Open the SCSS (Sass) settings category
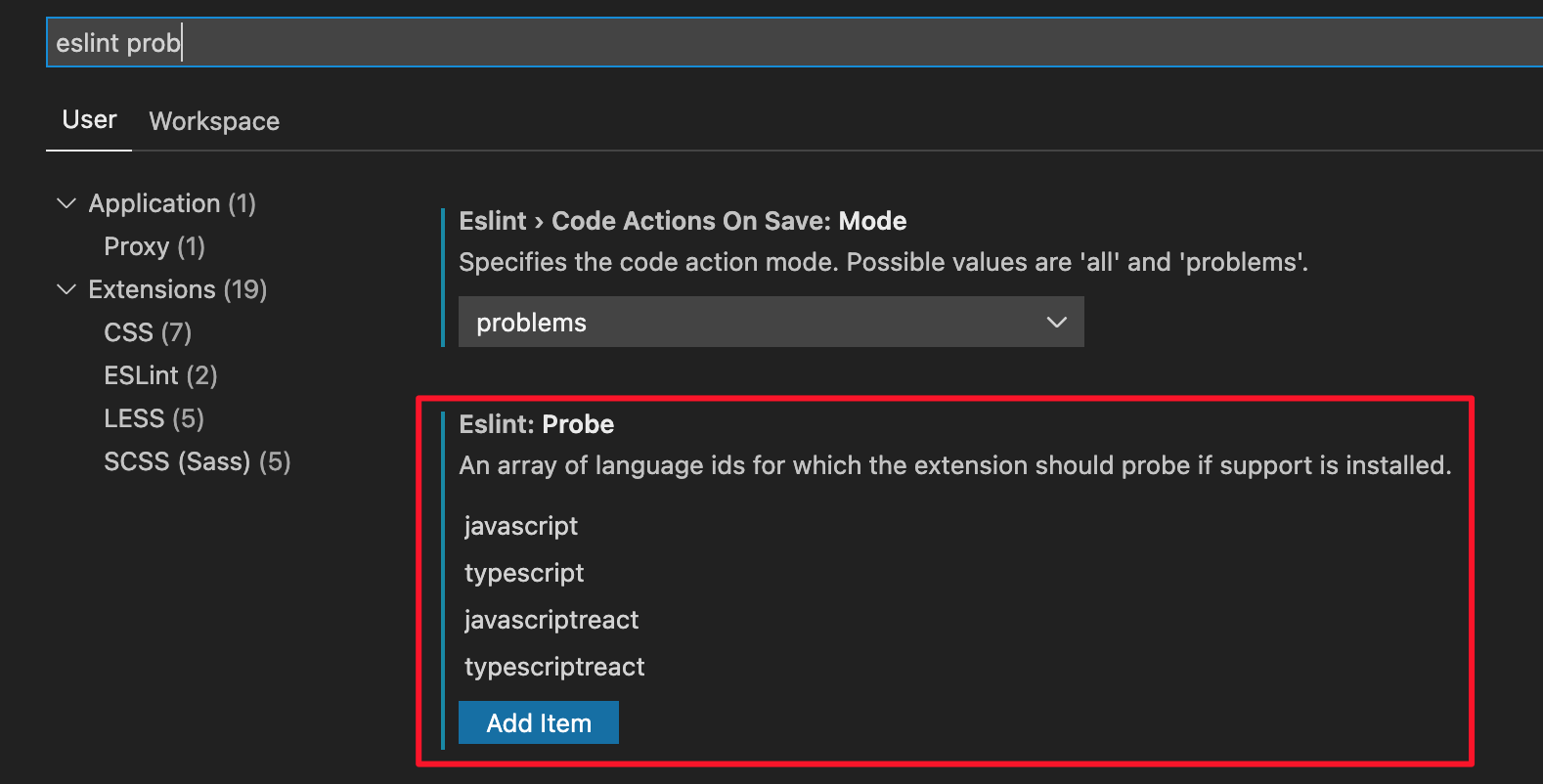This screenshot has width=1543, height=784. point(198,461)
